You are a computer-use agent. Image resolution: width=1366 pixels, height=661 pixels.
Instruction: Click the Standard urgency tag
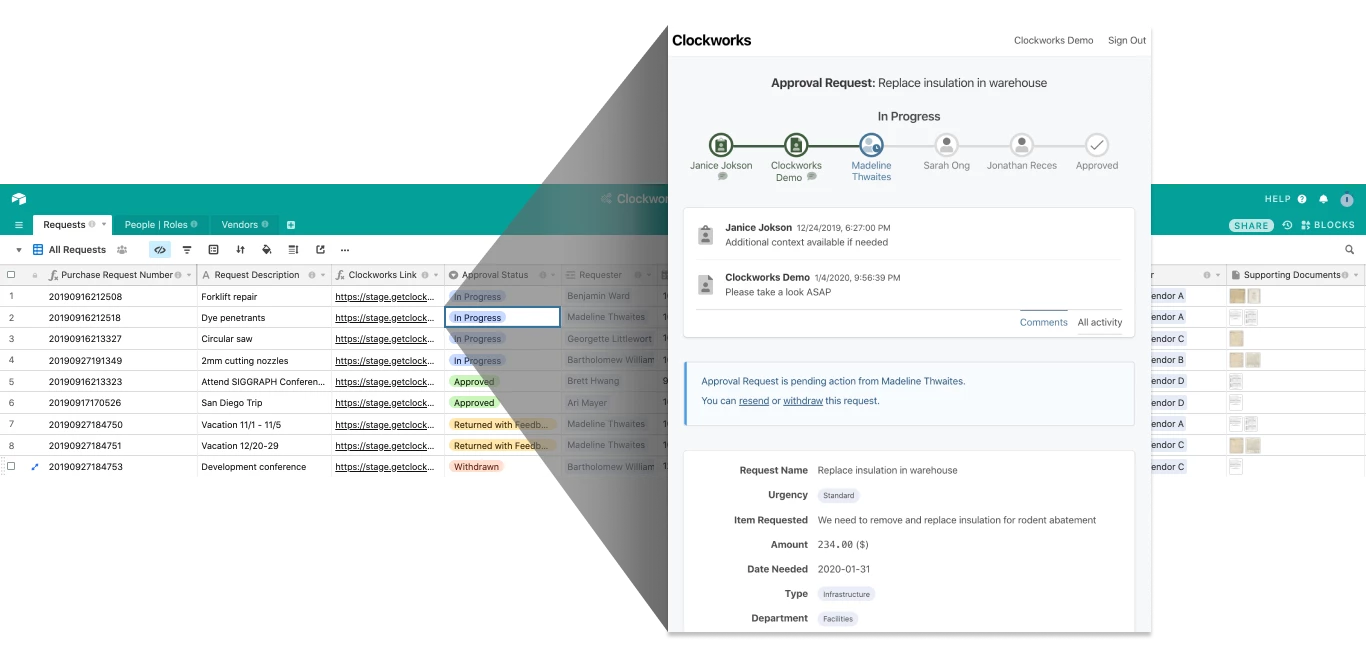839,495
